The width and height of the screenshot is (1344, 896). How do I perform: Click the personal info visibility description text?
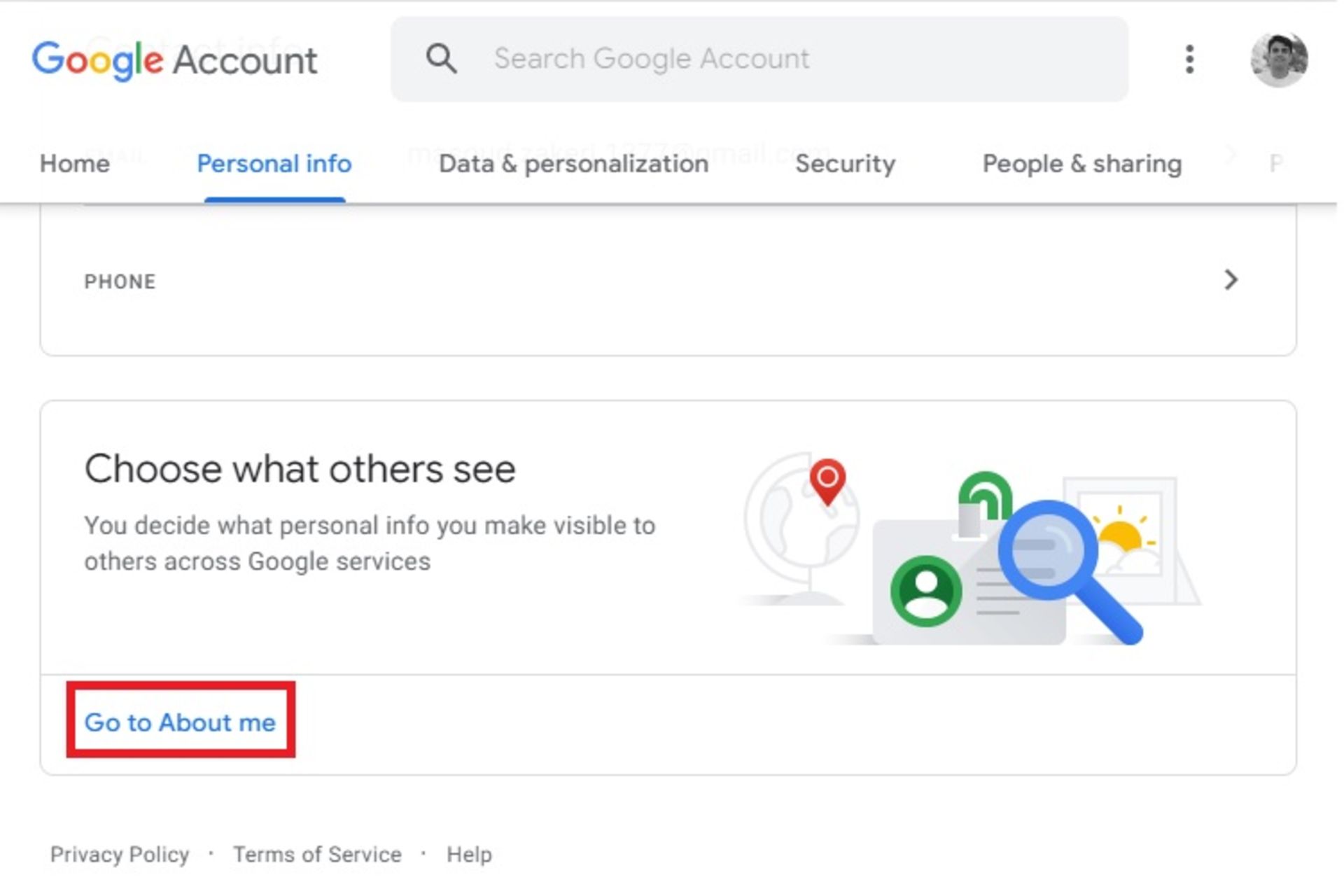click(370, 543)
